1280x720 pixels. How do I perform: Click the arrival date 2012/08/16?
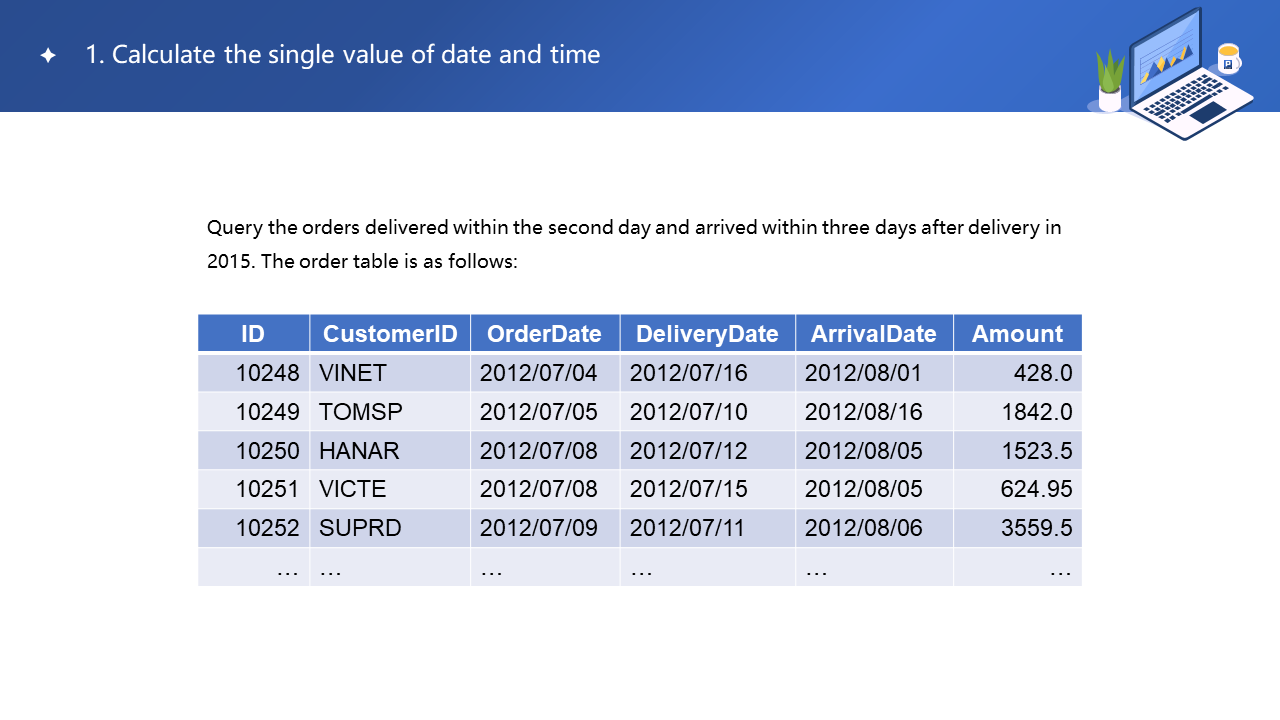tap(863, 412)
